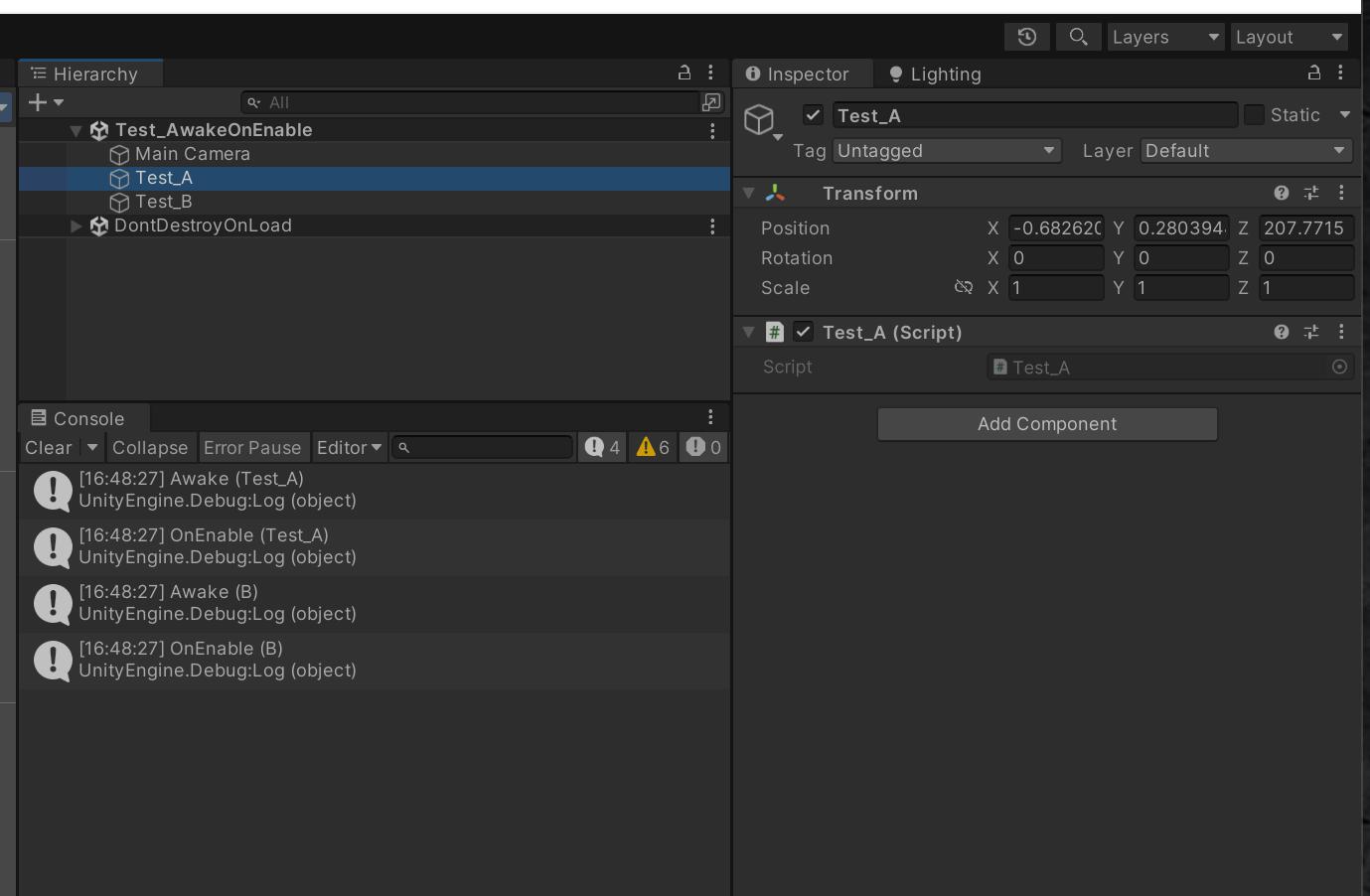Open the Test_A script help icon
The height and width of the screenshot is (896, 1370).
[x=1282, y=332]
